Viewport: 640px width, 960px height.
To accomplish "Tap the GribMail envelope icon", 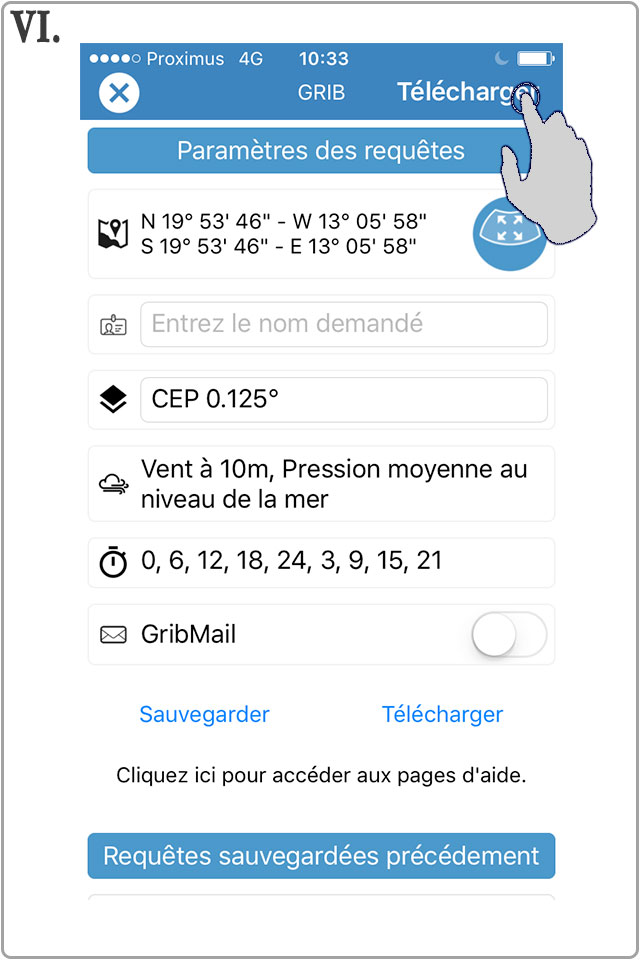I will [113, 635].
